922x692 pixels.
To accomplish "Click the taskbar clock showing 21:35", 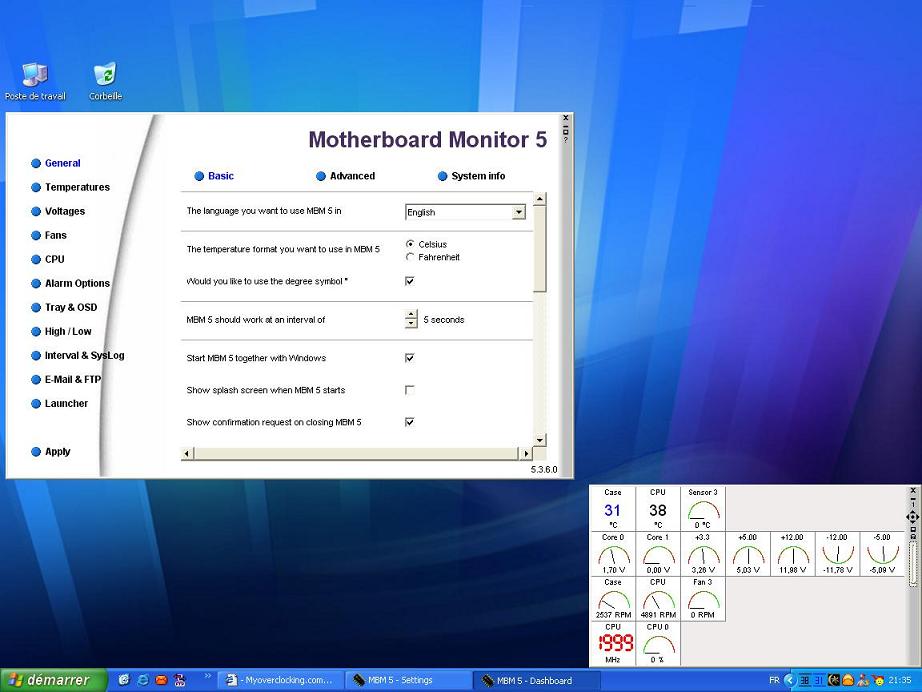I will [x=900, y=680].
